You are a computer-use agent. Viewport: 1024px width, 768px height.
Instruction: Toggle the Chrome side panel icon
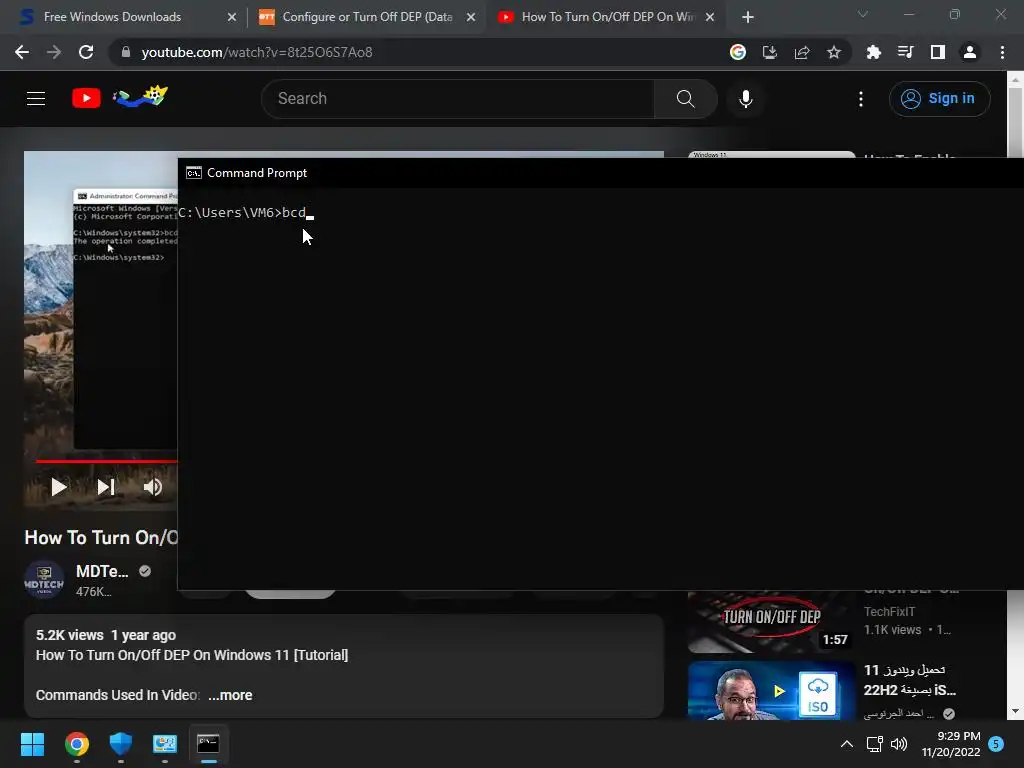[x=937, y=52]
